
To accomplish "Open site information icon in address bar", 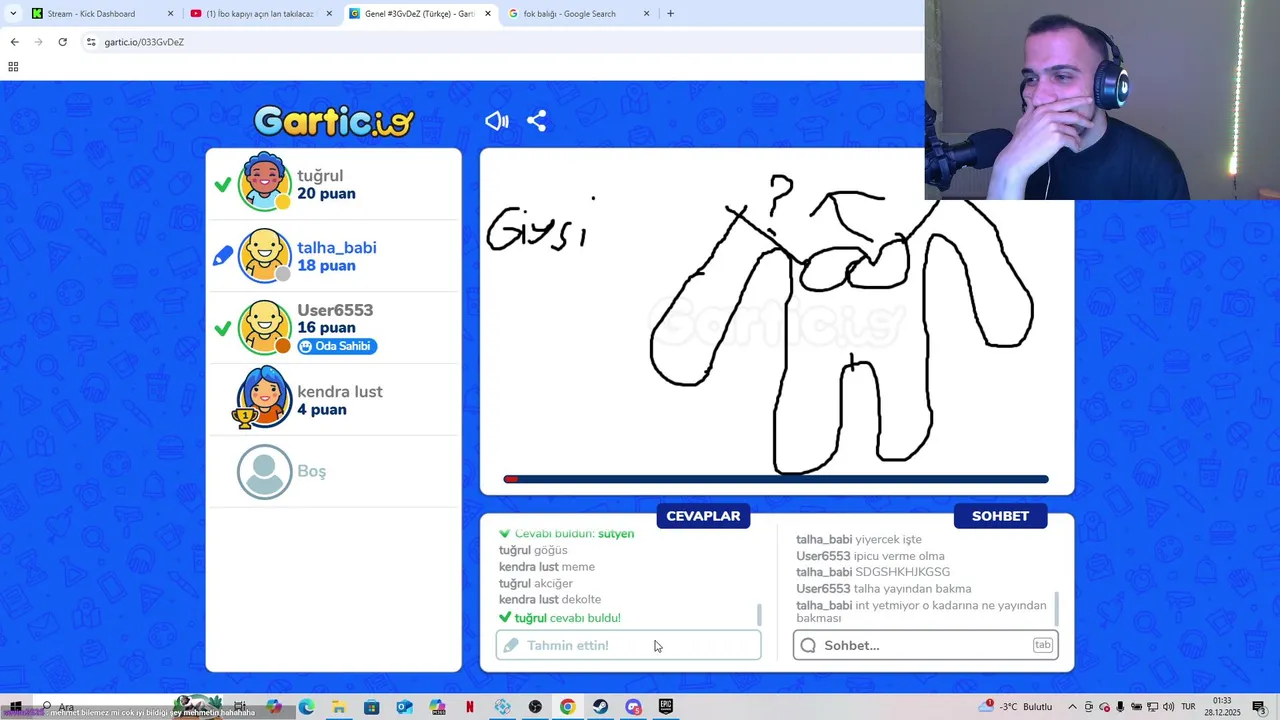I will tap(91, 42).
